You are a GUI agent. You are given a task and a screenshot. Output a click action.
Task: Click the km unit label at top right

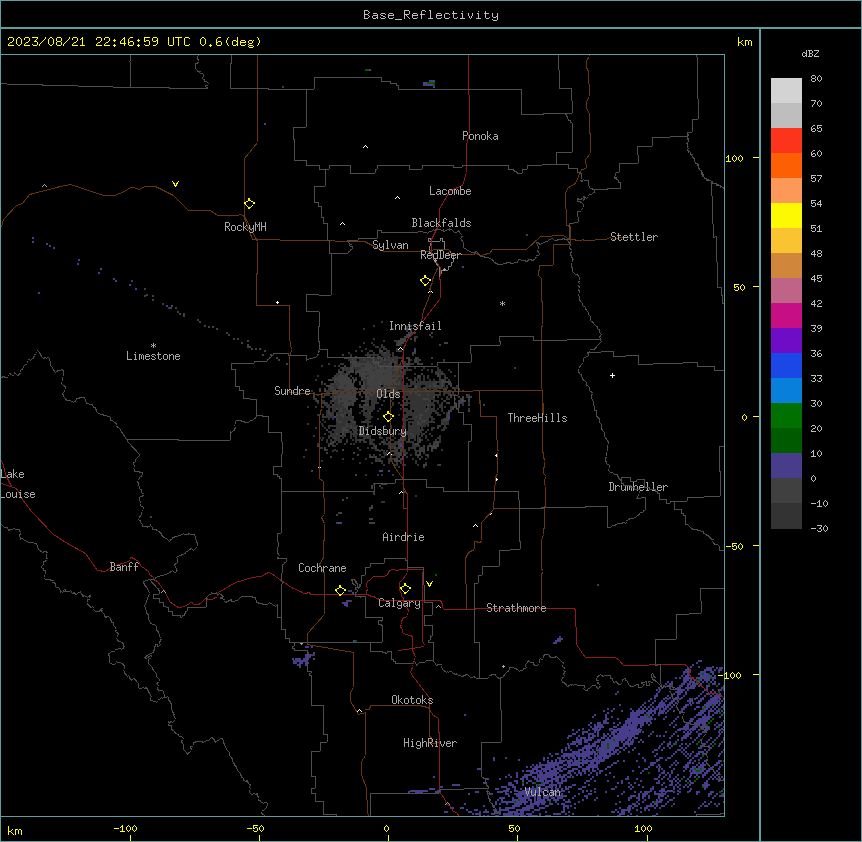pyautogui.click(x=744, y=42)
